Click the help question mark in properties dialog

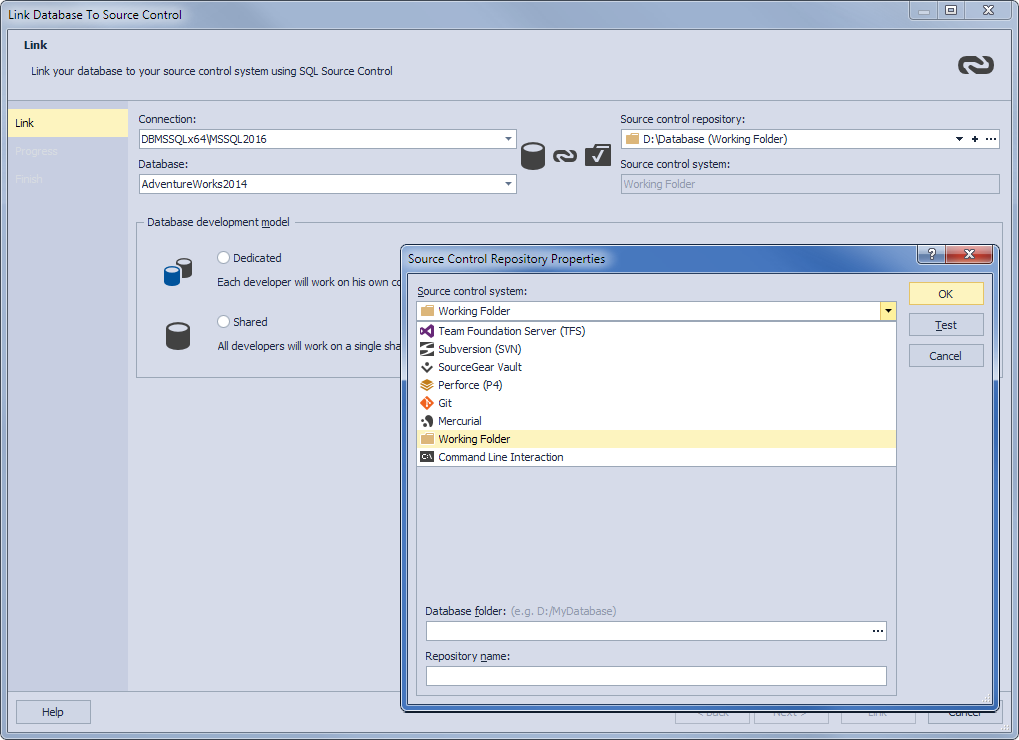pos(931,254)
